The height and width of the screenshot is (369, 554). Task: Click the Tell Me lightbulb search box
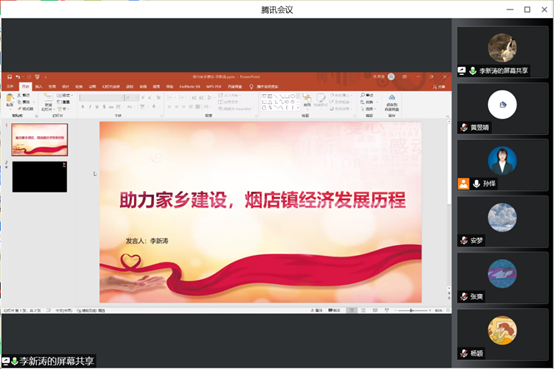(x=264, y=87)
